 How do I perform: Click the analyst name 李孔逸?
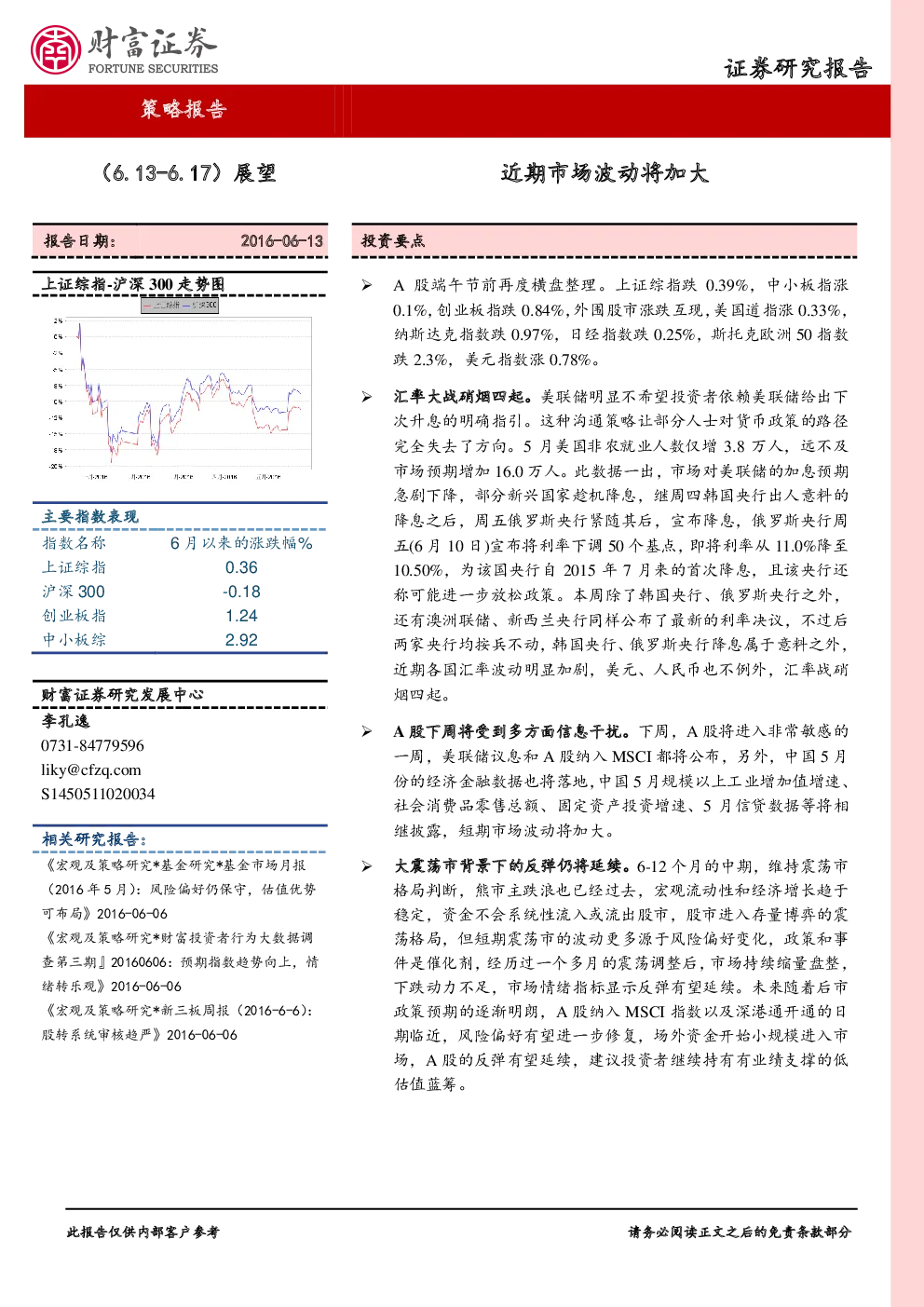coord(65,721)
